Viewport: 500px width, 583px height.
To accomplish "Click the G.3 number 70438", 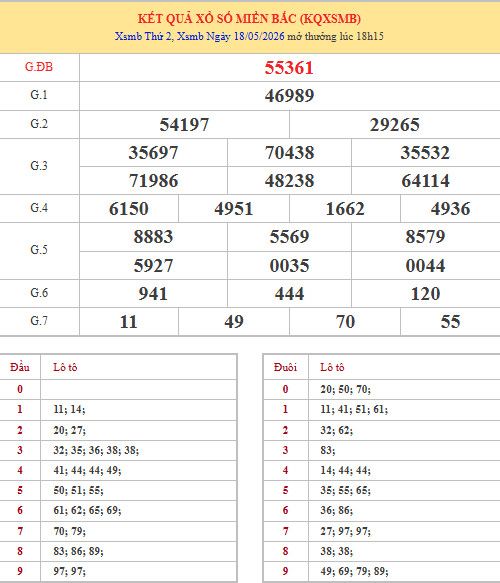I will click(289, 153).
